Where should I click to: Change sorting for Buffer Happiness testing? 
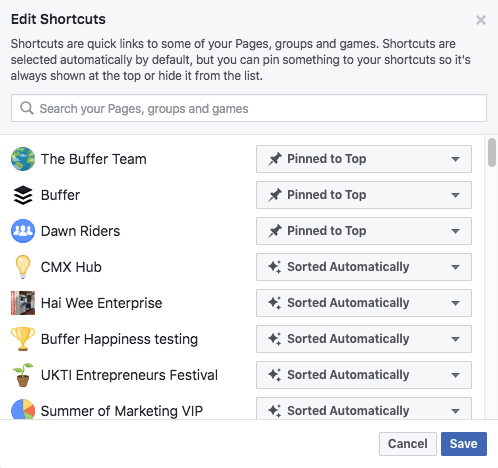[364, 339]
